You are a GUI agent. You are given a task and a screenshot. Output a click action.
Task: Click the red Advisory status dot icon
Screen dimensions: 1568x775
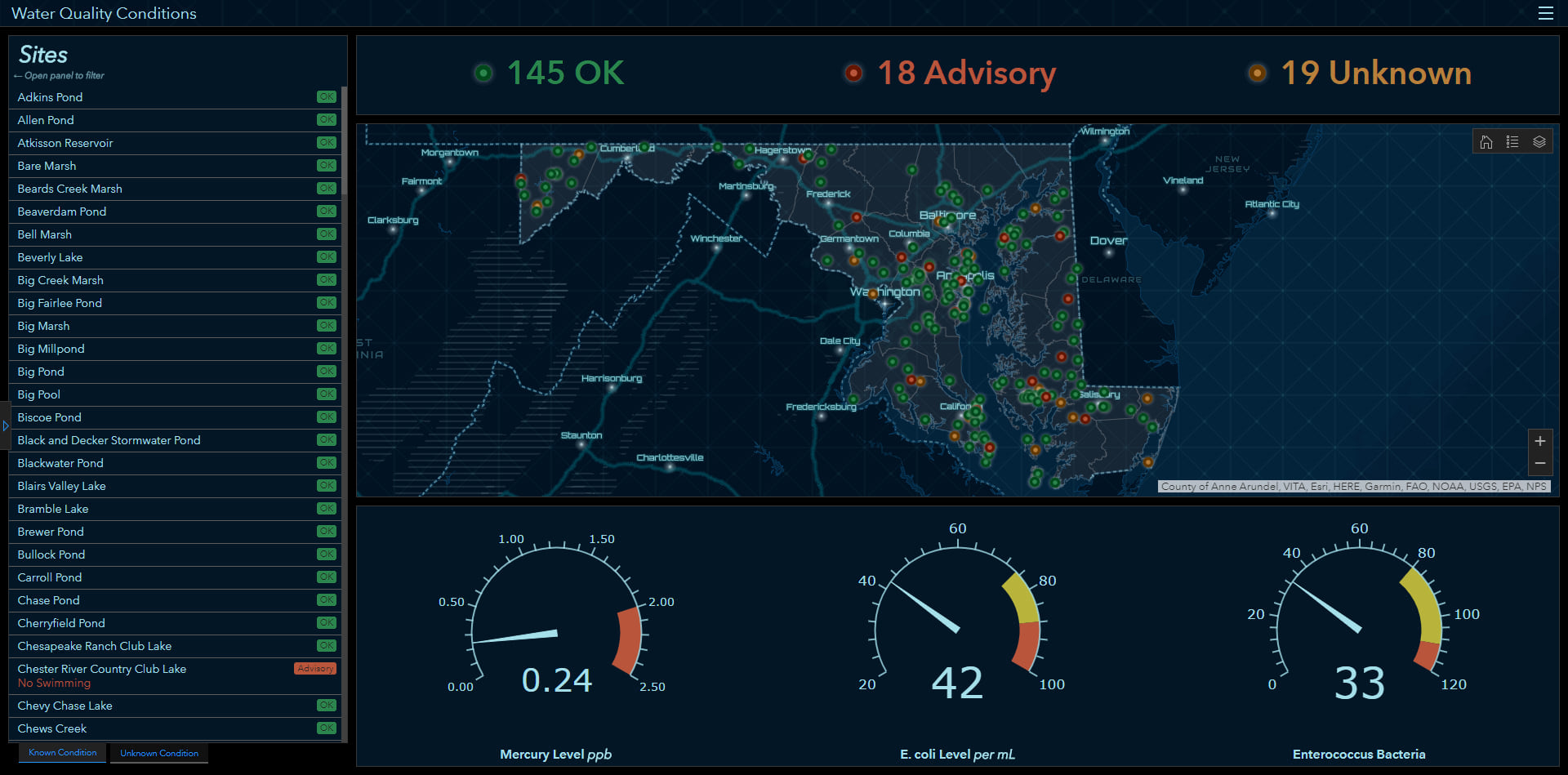pos(853,73)
